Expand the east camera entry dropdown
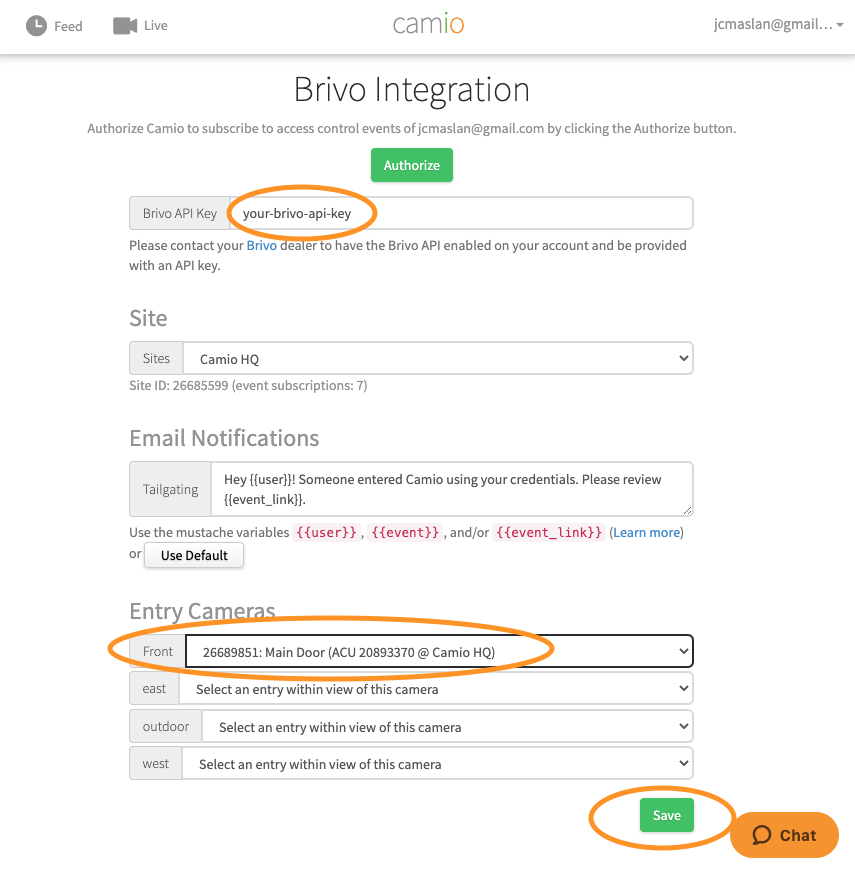Viewport: 855px width, 869px height. (x=436, y=689)
